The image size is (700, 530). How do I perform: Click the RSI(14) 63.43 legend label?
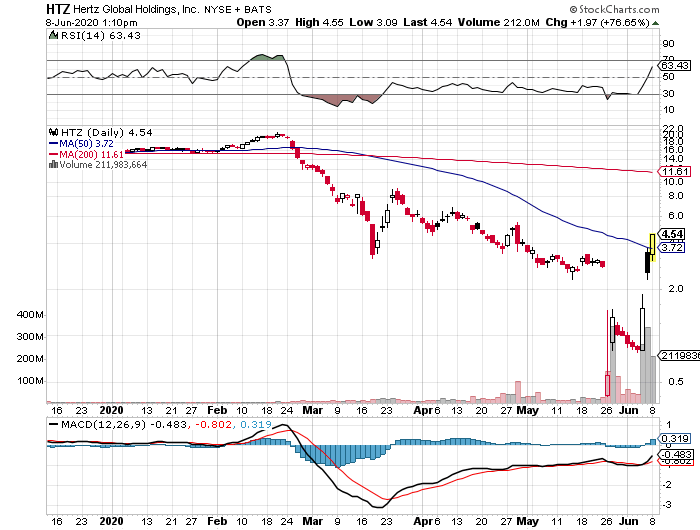click(x=100, y=35)
